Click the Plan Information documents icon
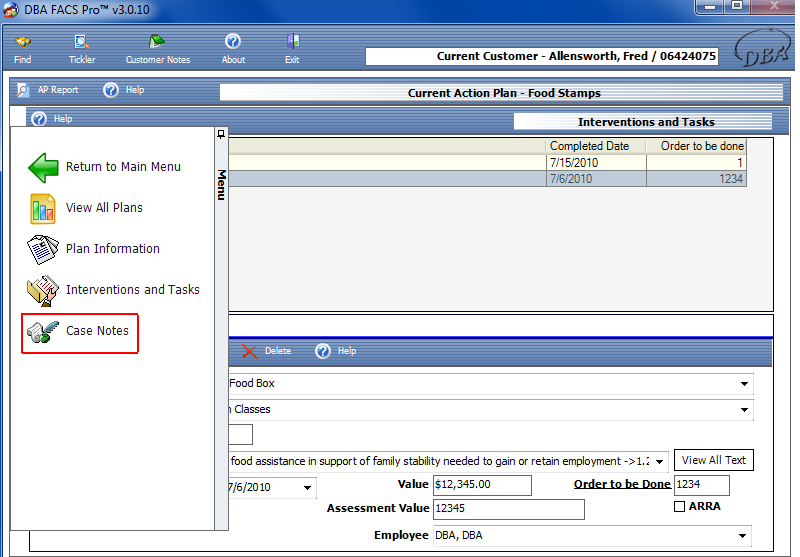The height and width of the screenshot is (557, 800). [43, 249]
